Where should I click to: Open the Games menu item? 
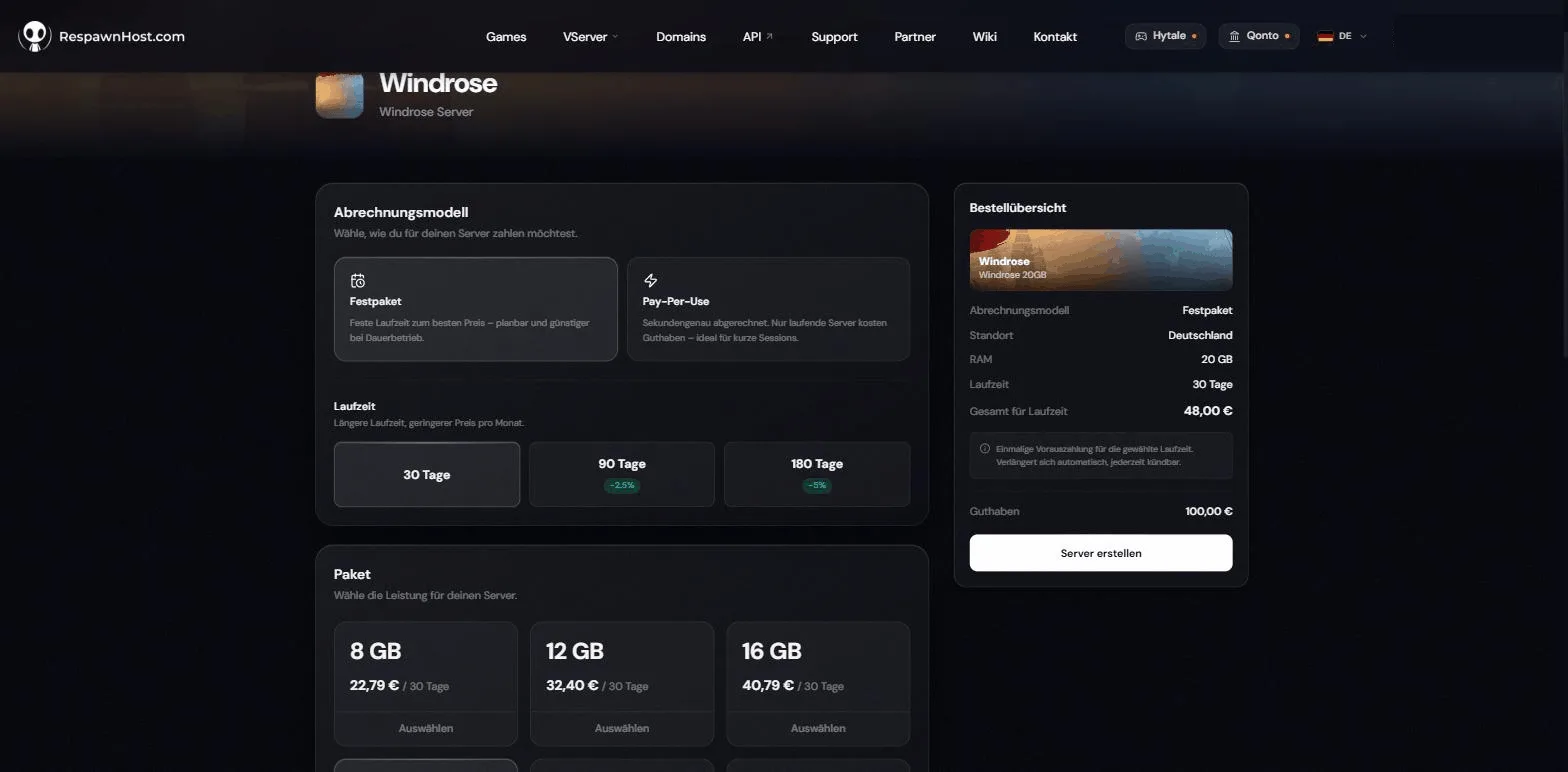(x=506, y=37)
